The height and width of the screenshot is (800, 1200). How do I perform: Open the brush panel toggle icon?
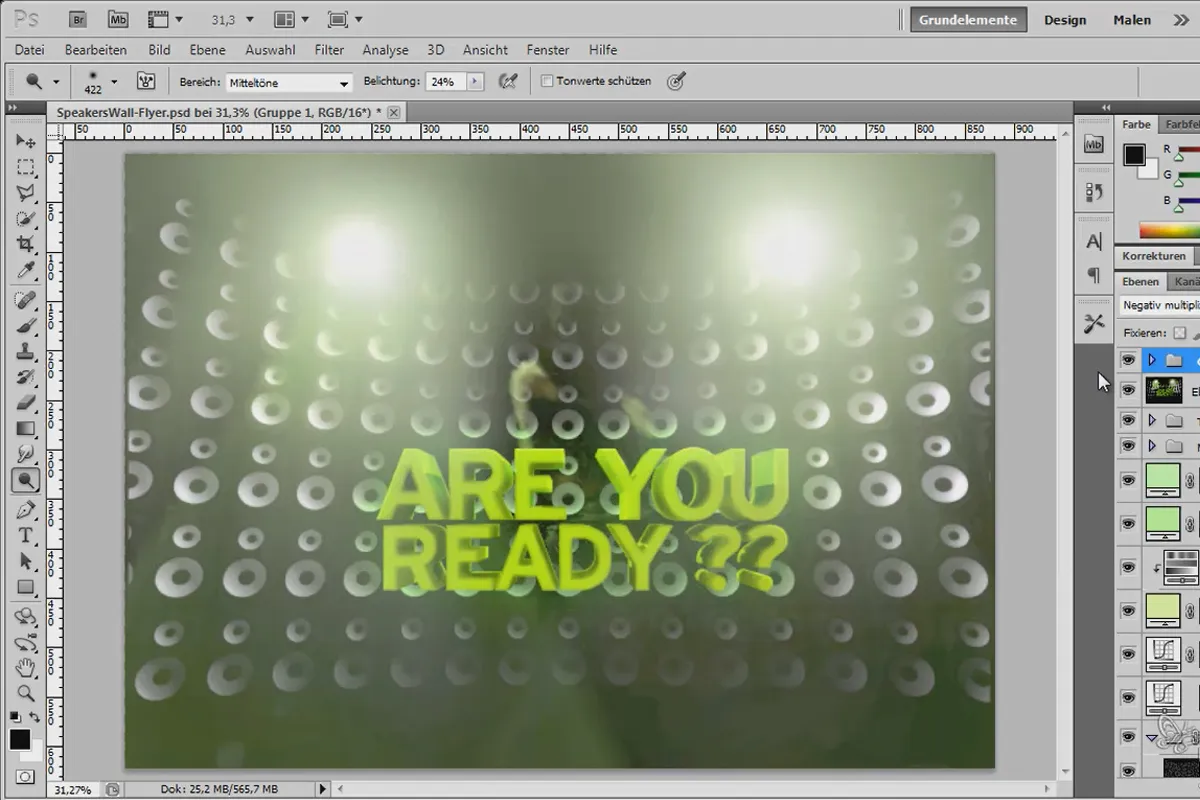pos(146,82)
